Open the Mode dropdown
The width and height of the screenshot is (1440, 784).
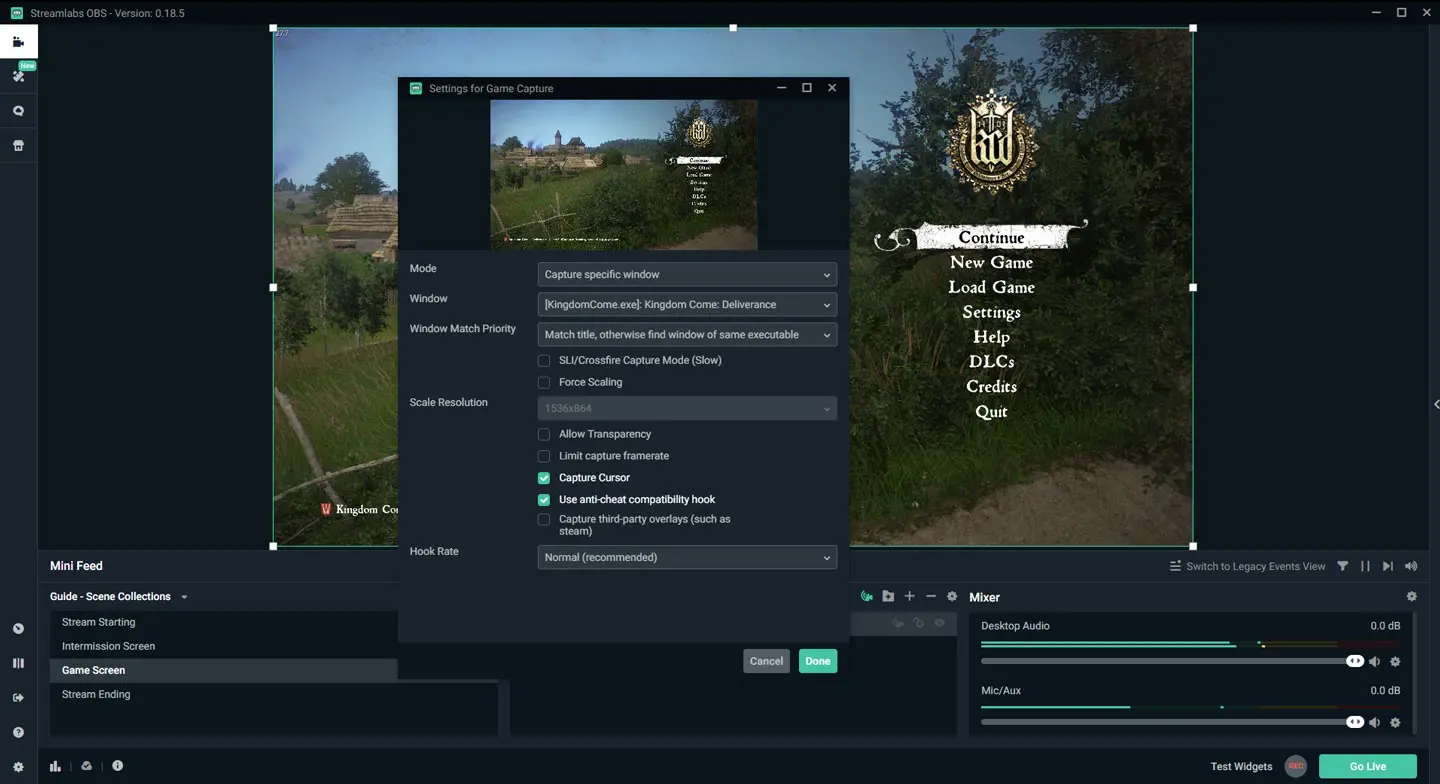687,274
